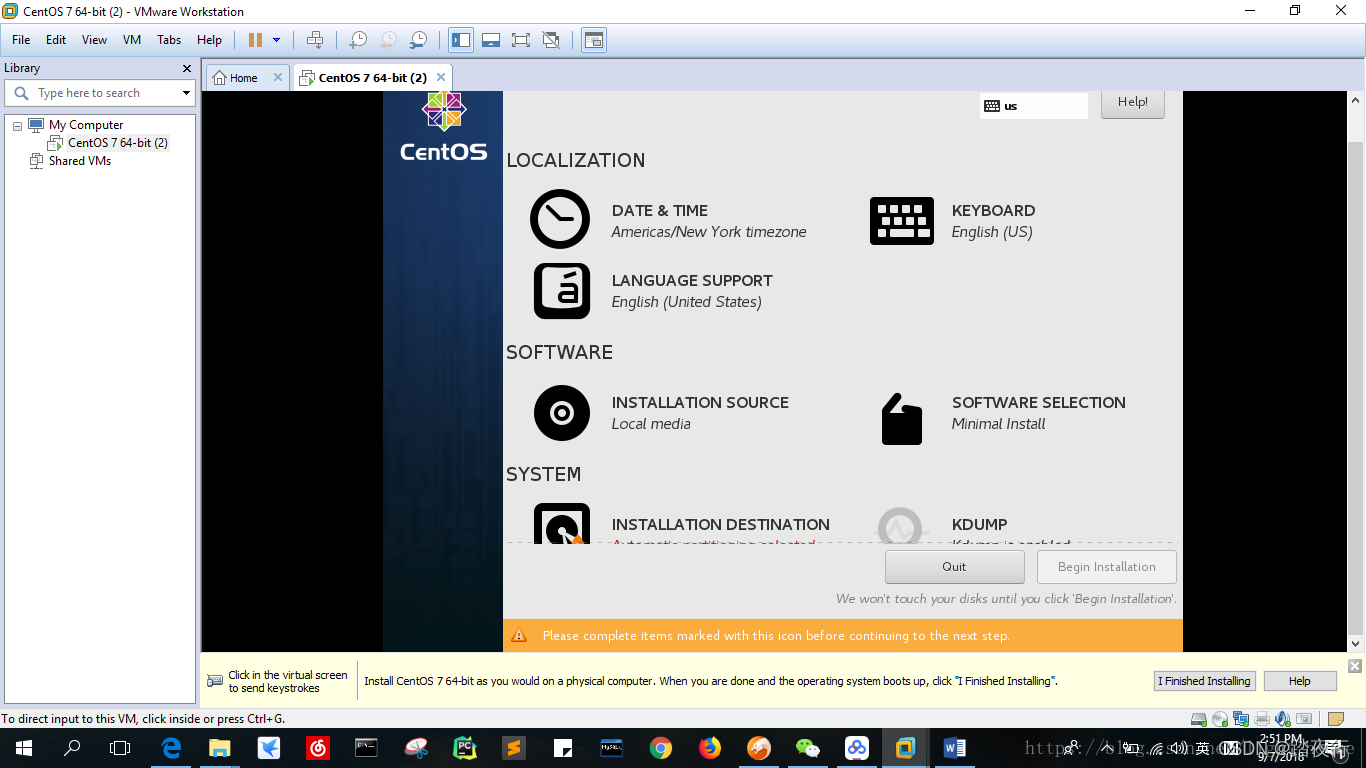
Task: Open the Help menu
Action: 210,40
